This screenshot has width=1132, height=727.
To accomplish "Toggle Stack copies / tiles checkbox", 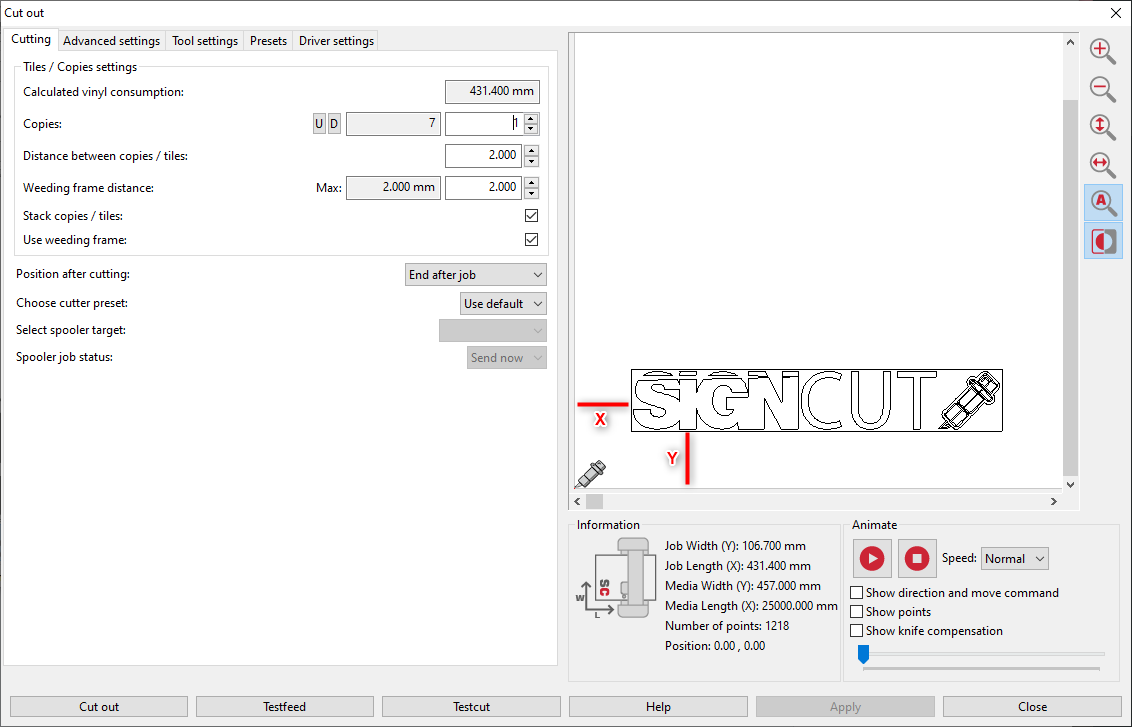I will tap(531, 215).
